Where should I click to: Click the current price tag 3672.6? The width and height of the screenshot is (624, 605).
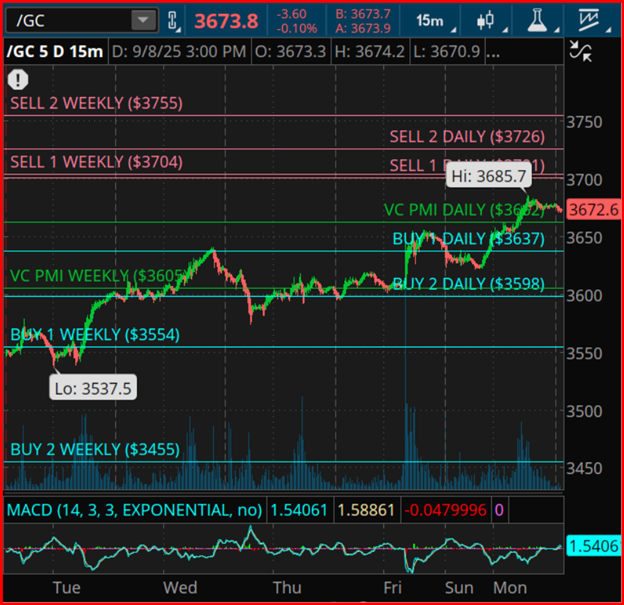pos(594,209)
